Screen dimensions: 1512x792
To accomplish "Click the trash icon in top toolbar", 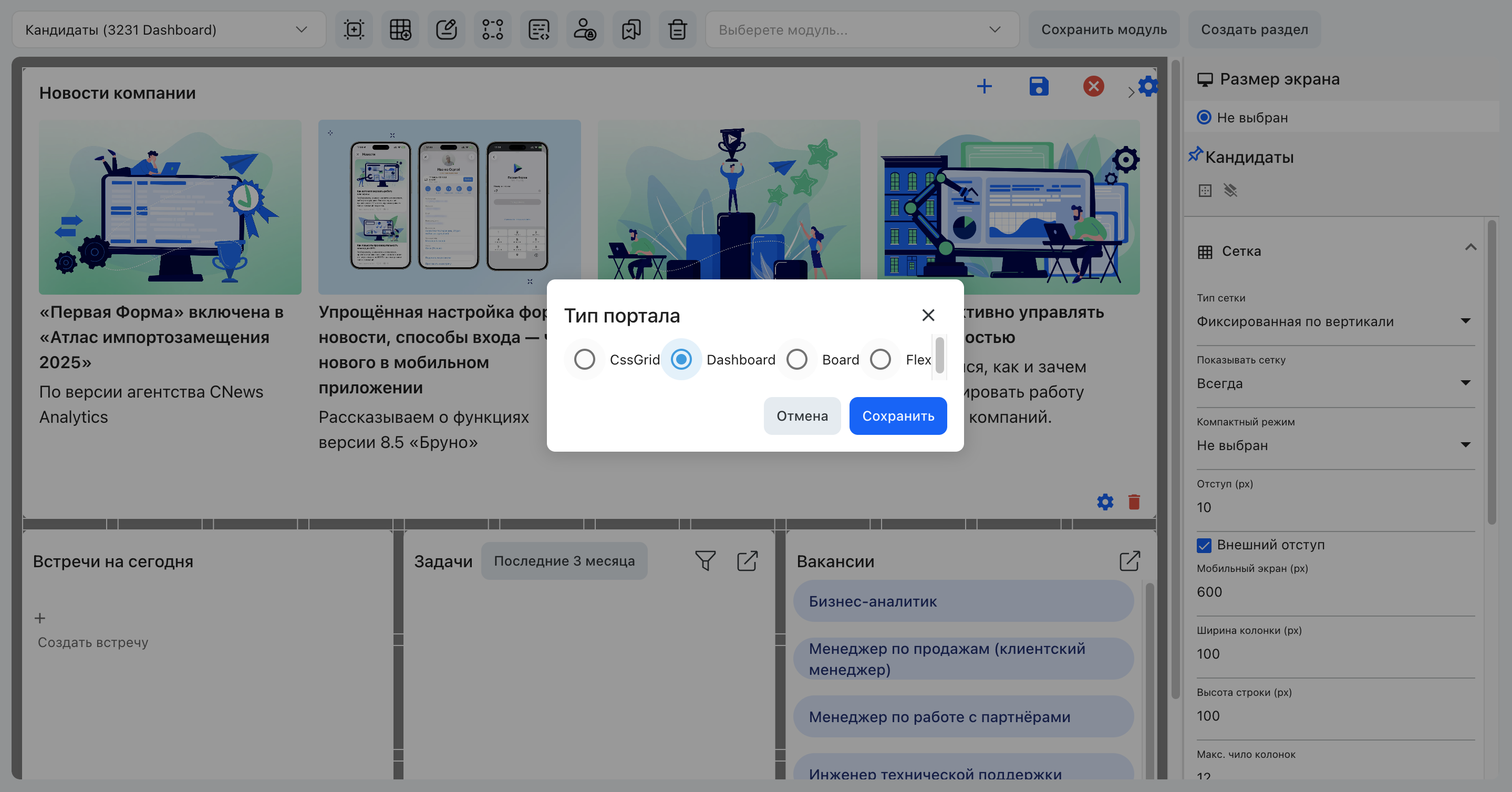I will [x=677, y=29].
